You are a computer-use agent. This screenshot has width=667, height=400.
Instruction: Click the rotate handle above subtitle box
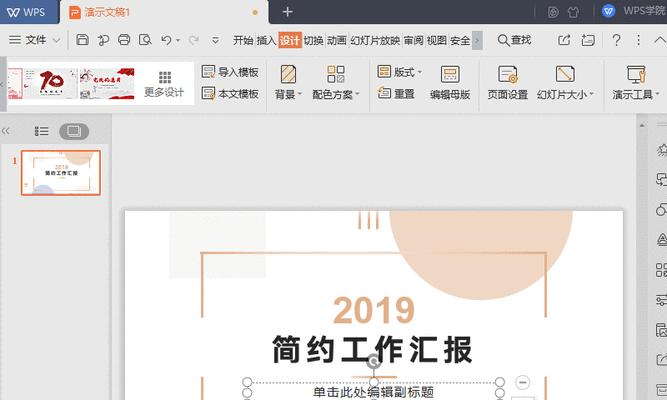pos(374,361)
